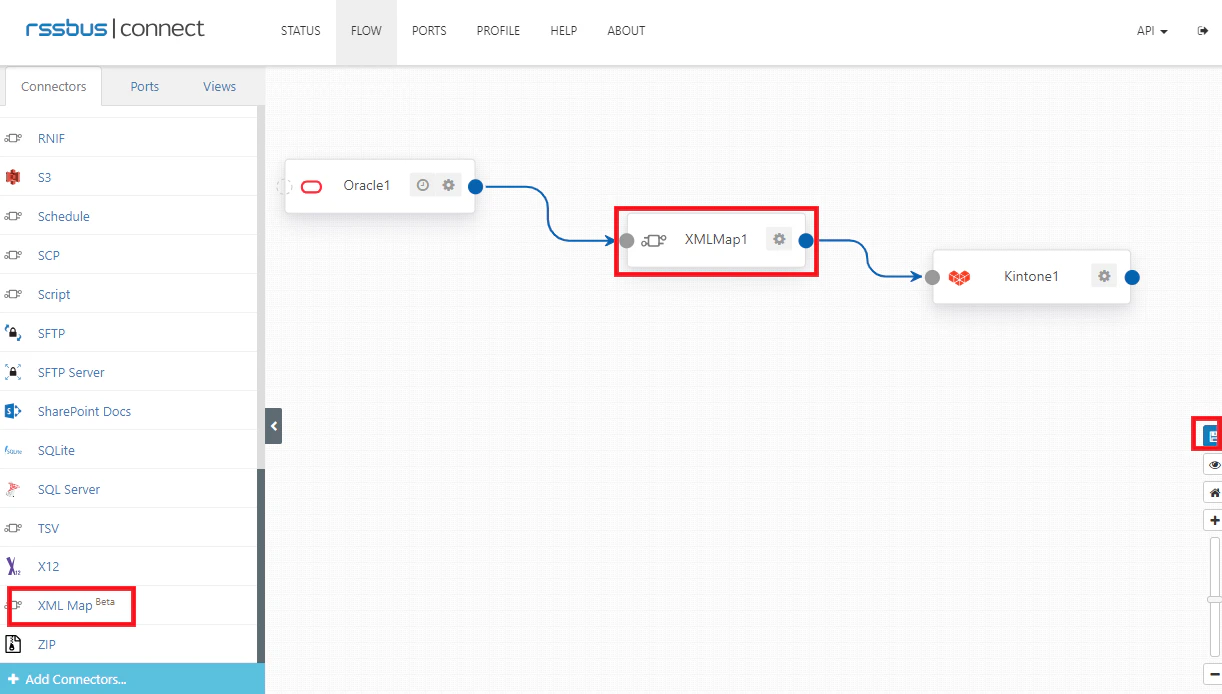Select the Oracle1 node label
The height and width of the screenshot is (694, 1222).
pos(367,185)
